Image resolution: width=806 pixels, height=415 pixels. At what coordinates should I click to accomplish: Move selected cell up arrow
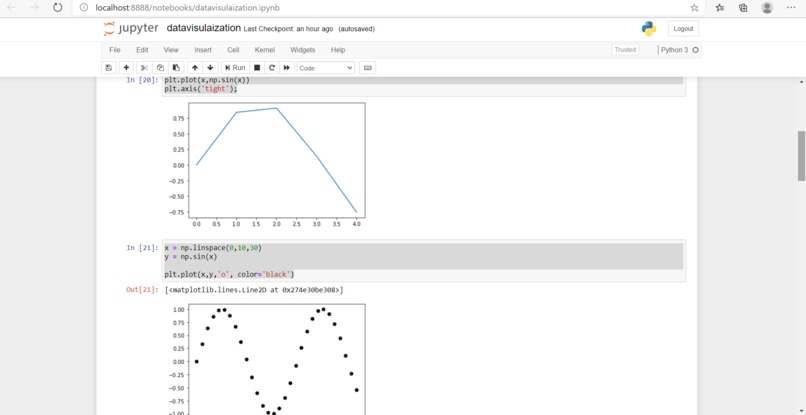(x=195, y=68)
